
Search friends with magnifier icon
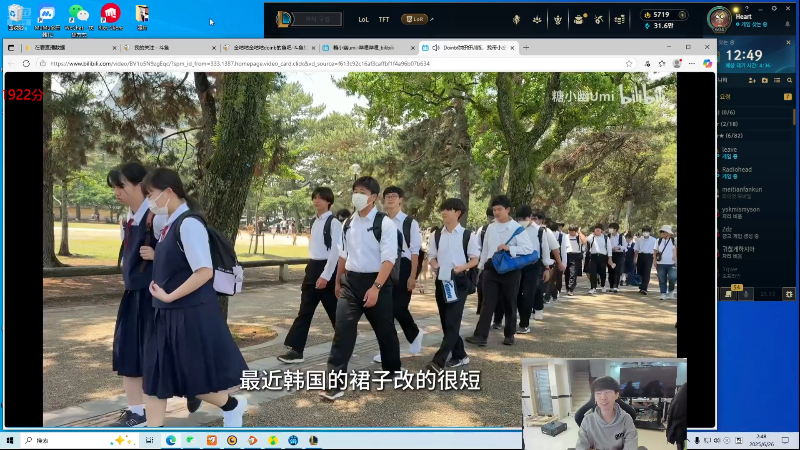pos(789,80)
